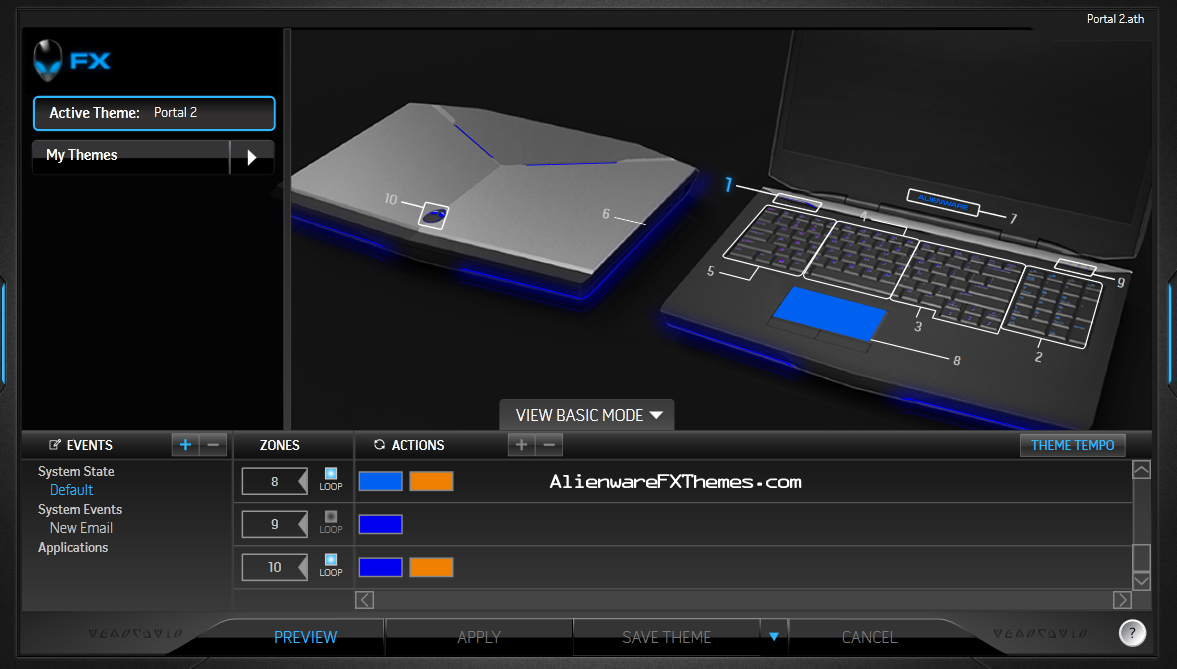
Task: Click the Zones column header
Action: (279, 445)
